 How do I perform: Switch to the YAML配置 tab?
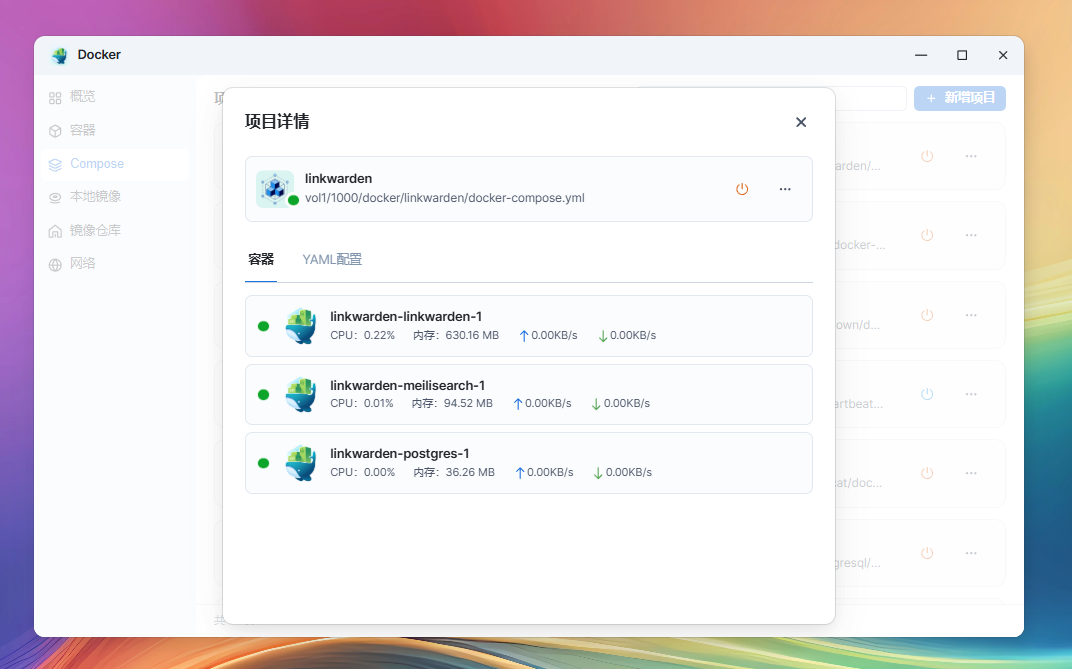[332, 260]
